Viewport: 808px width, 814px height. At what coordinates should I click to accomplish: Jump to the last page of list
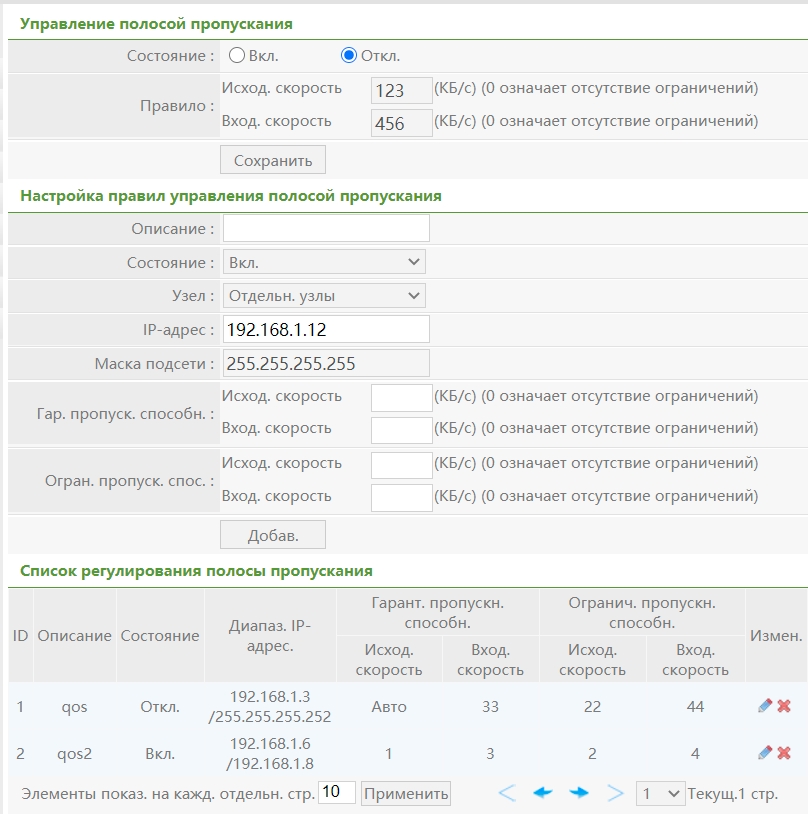pos(615,793)
